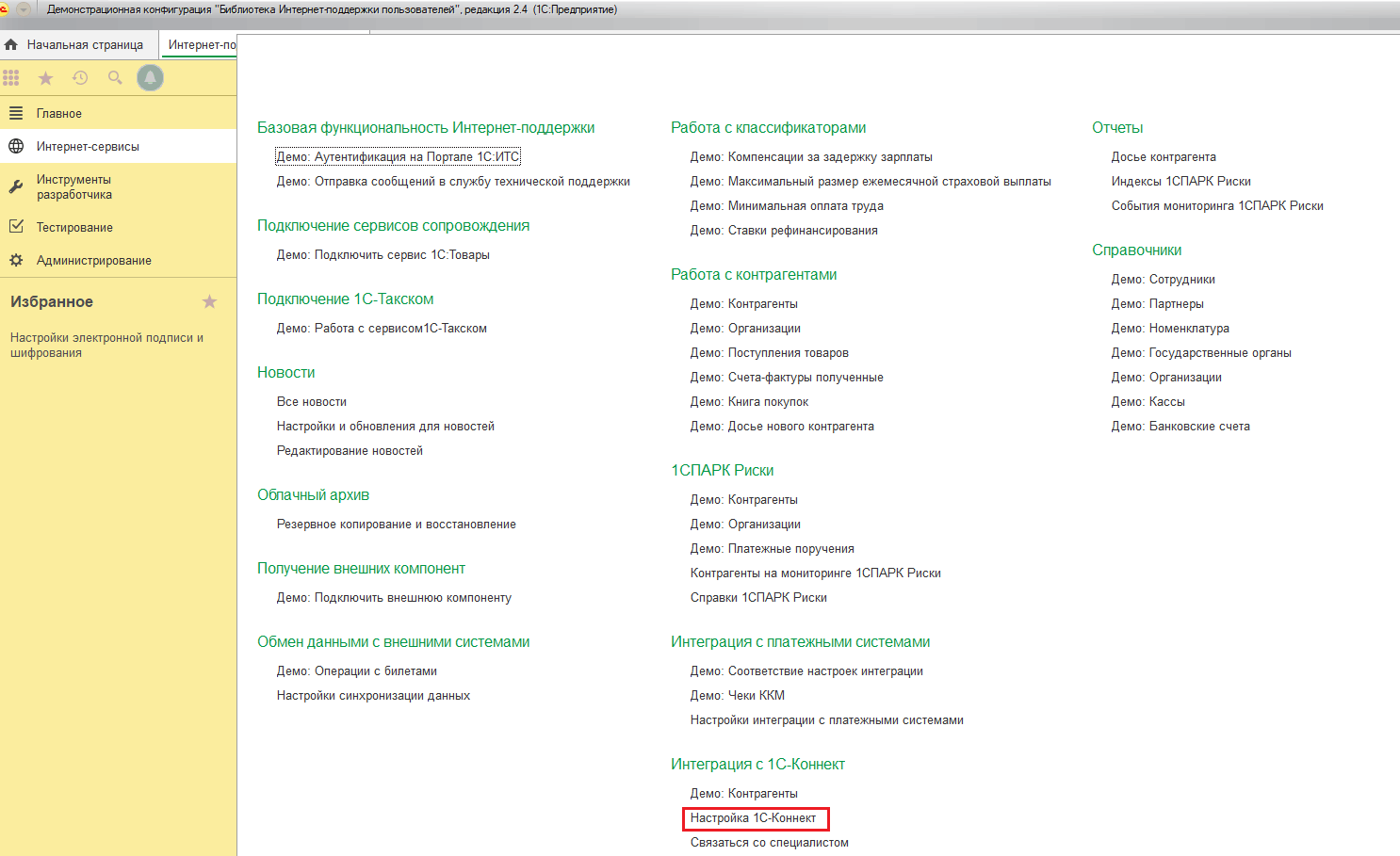This screenshot has width=1400, height=856.
Task: Open Демо: Работа с сервисом 1С-Такском
Action: click(382, 328)
